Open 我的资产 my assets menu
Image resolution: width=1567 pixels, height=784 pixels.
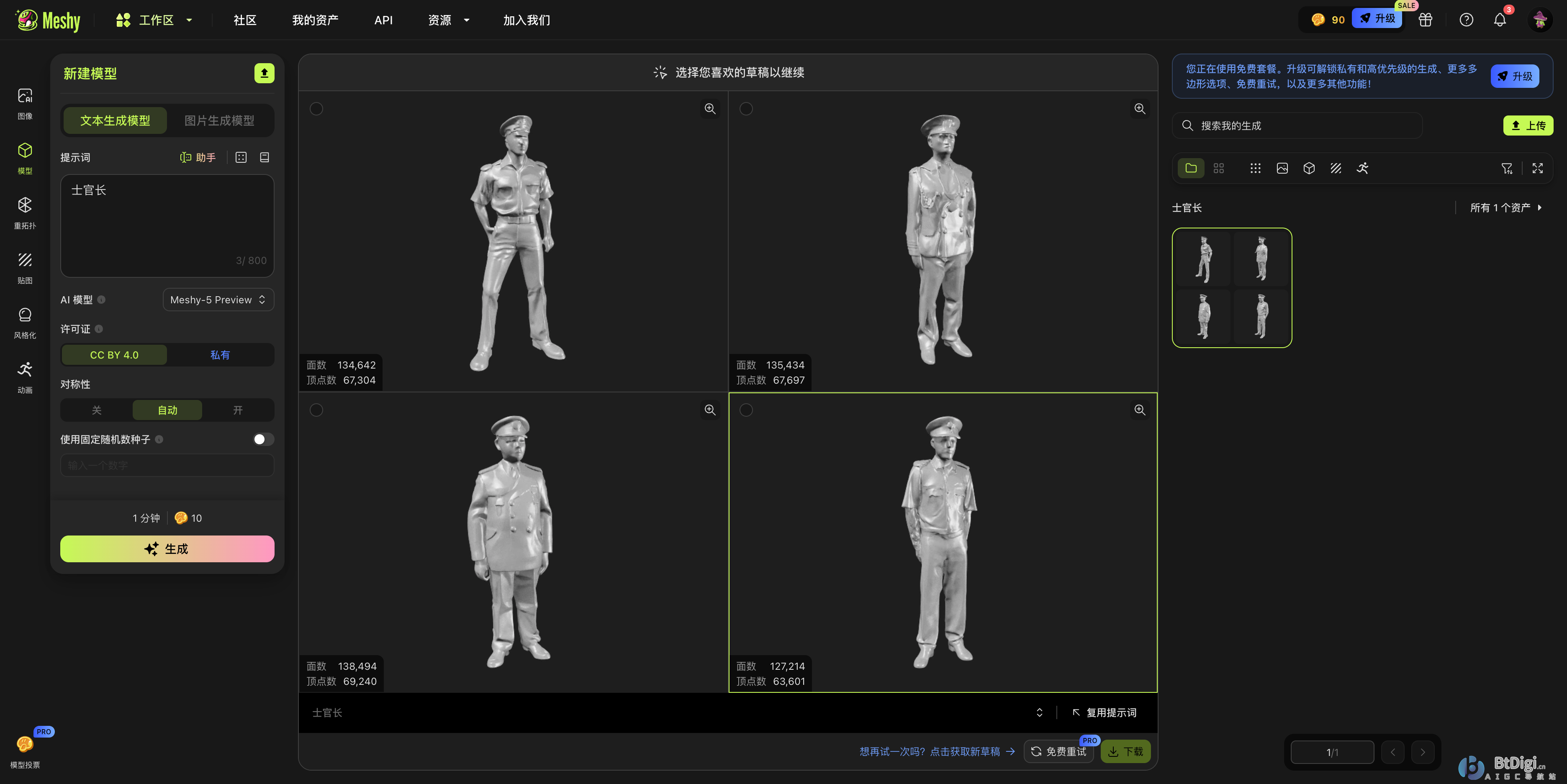(315, 20)
